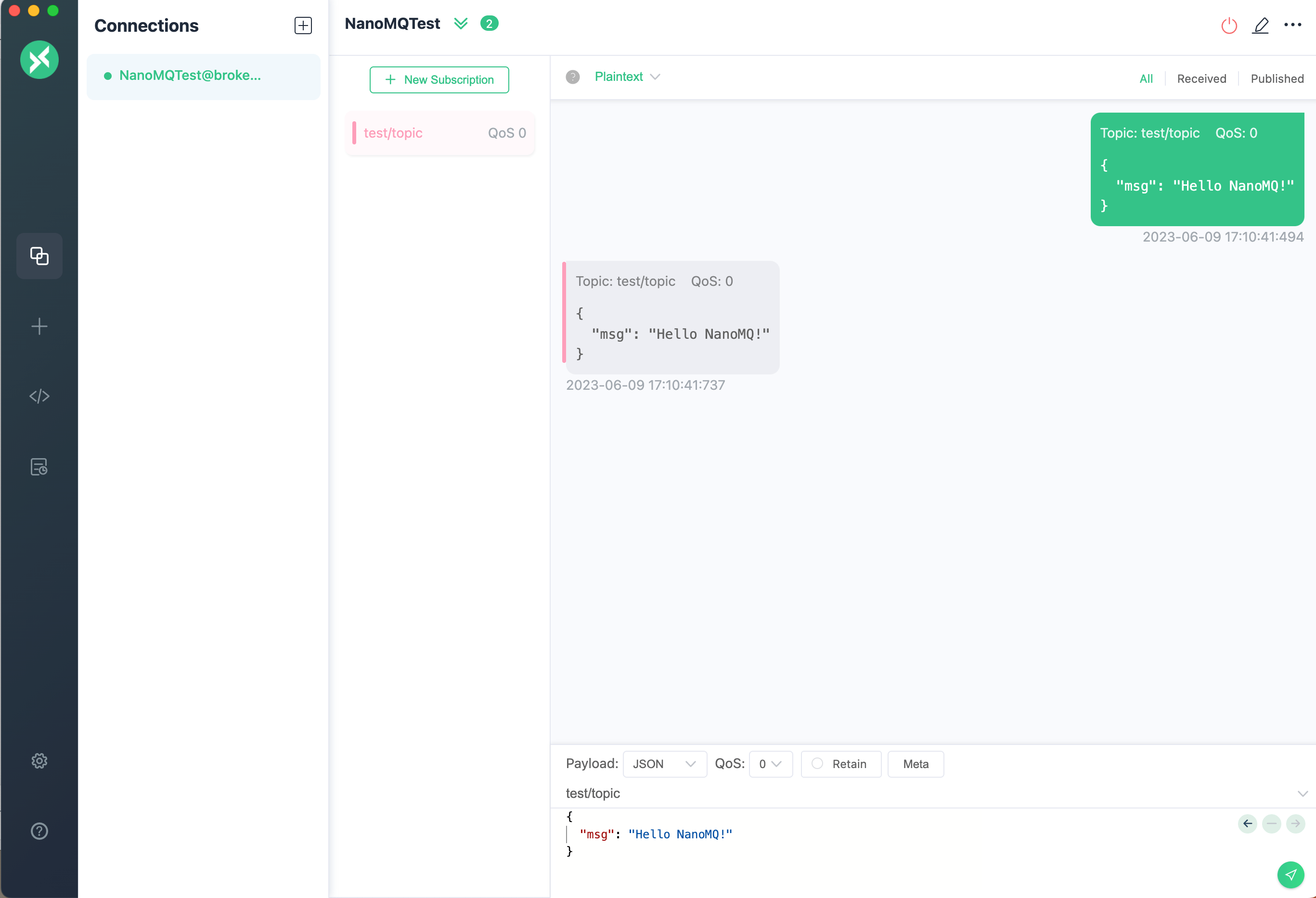The width and height of the screenshot is (1316, 898).
Task: Open the three-dots more options menu
Action: (1292, 25)
